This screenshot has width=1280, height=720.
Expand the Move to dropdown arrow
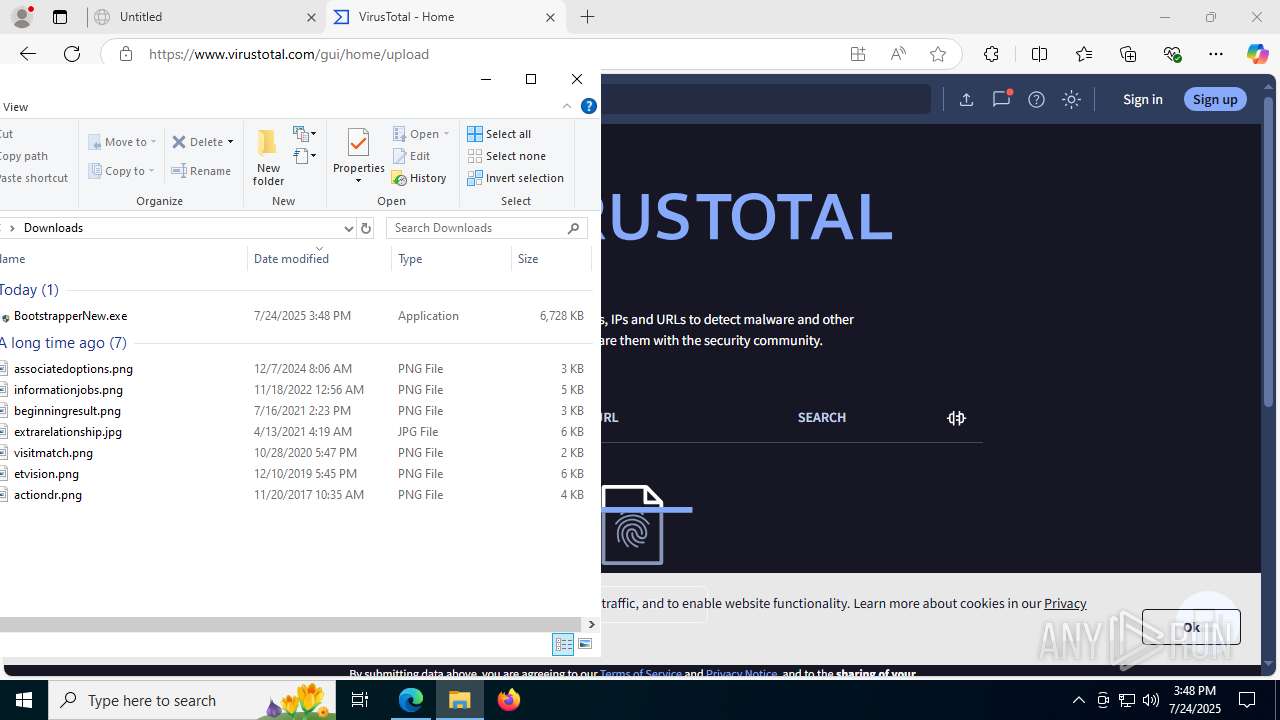pos(153,142)
